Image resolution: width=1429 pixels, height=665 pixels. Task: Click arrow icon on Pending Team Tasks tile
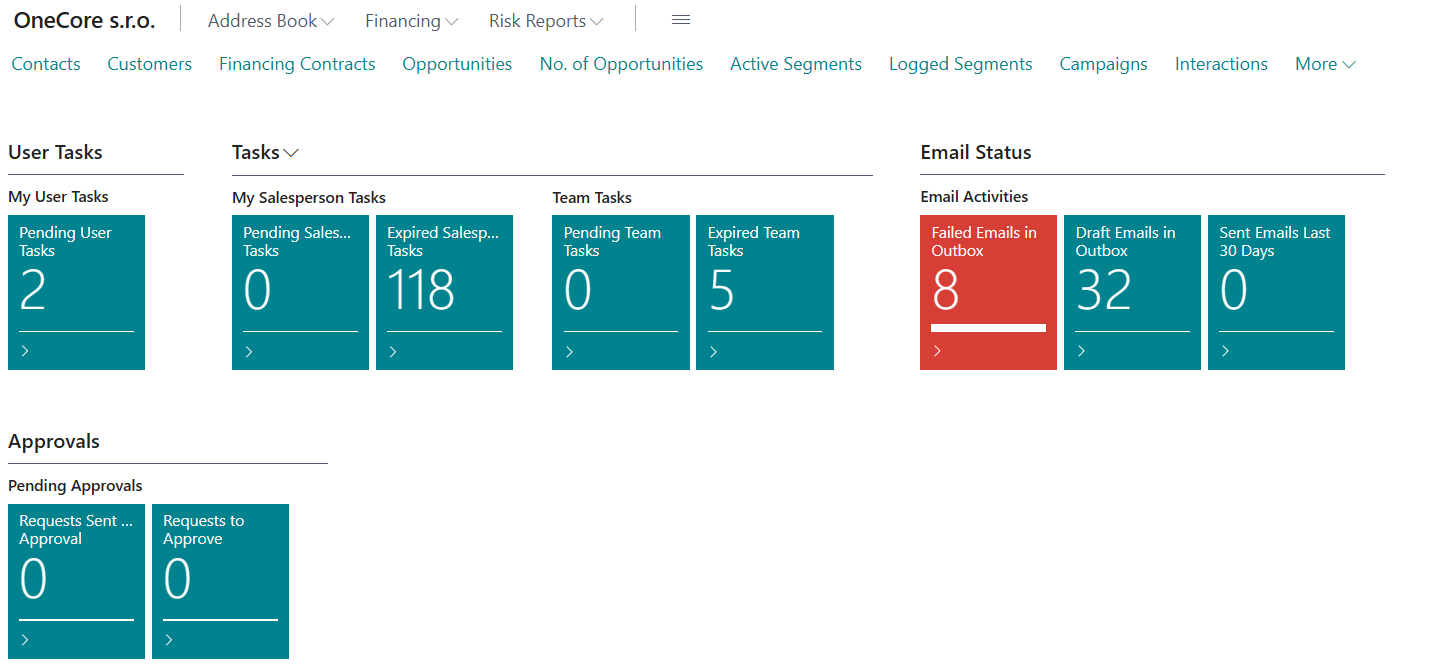point(569,351)
